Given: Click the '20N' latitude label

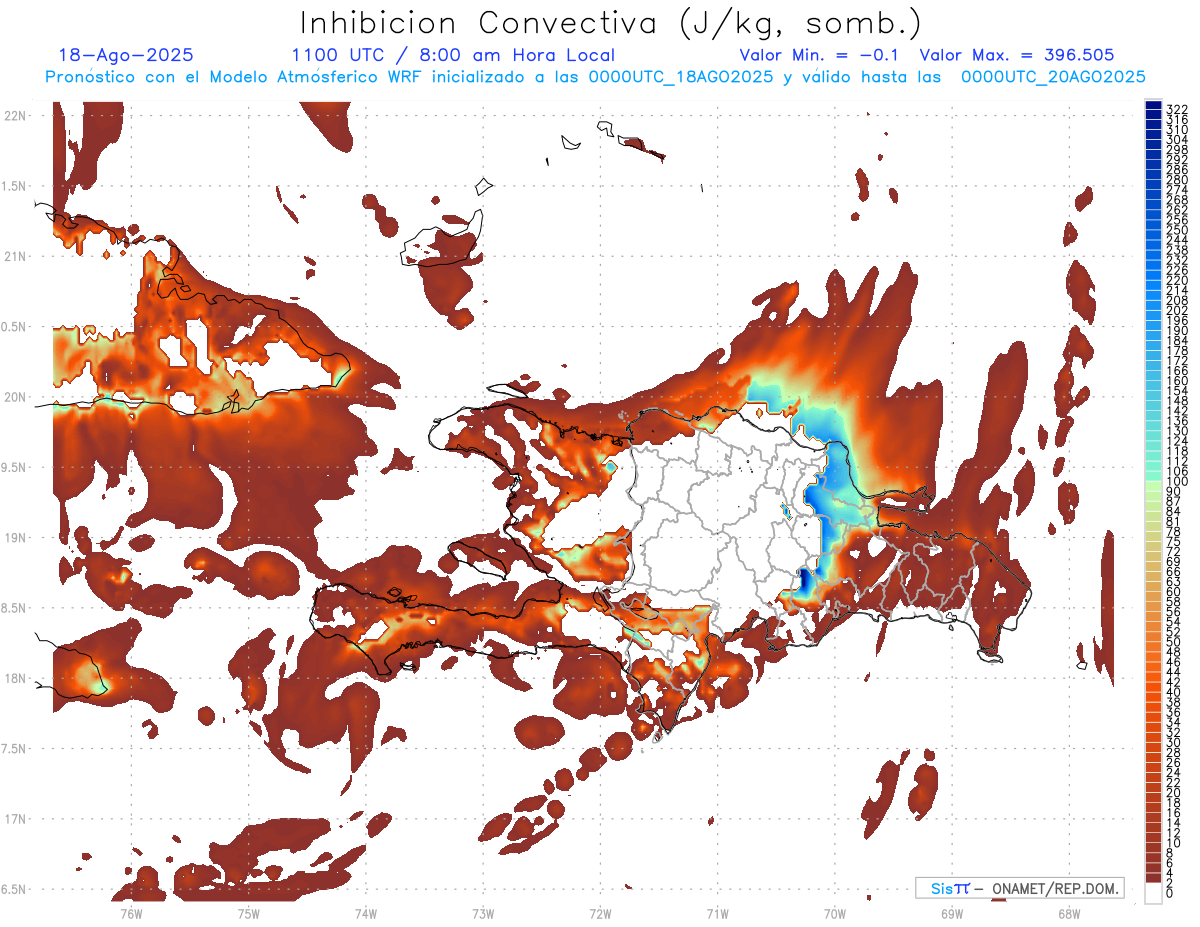Looking at the screenshot, I should click(x=15, y=397).
